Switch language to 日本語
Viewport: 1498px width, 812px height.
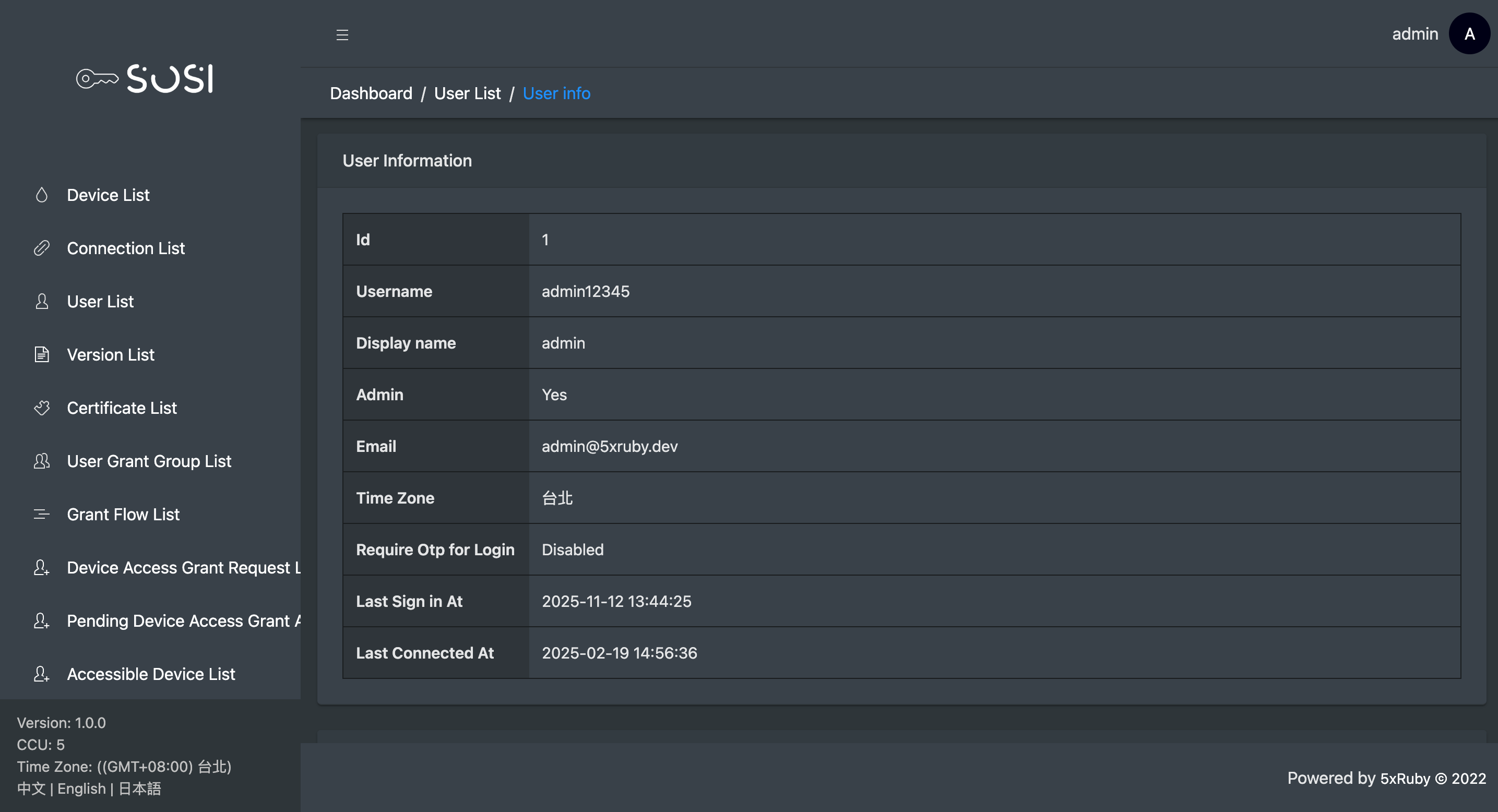coord(139,789)
